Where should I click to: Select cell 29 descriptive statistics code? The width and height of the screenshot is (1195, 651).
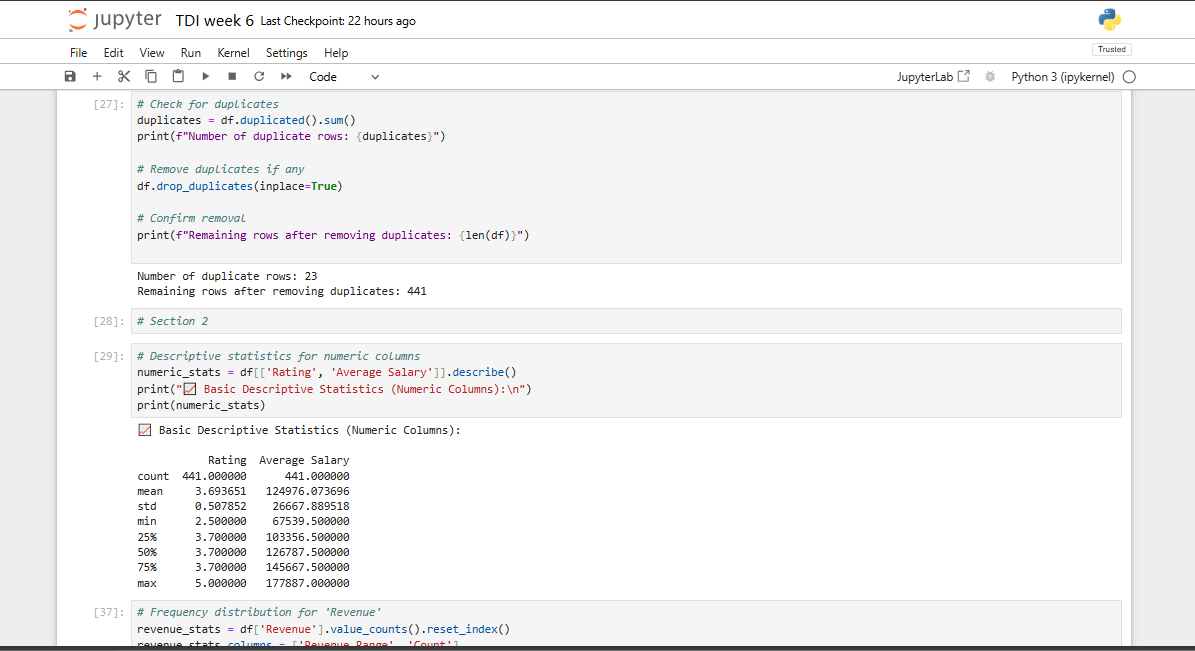pos(626,380)
